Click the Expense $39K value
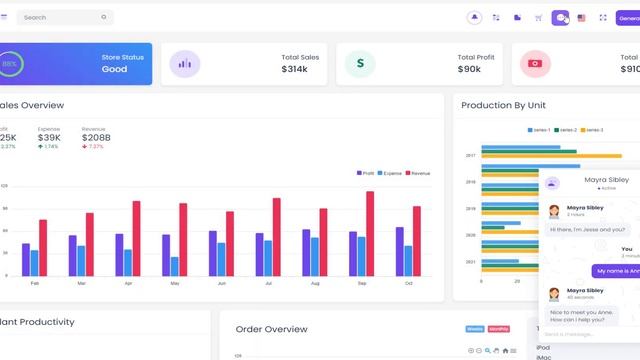640x360 pixels. 49,138
